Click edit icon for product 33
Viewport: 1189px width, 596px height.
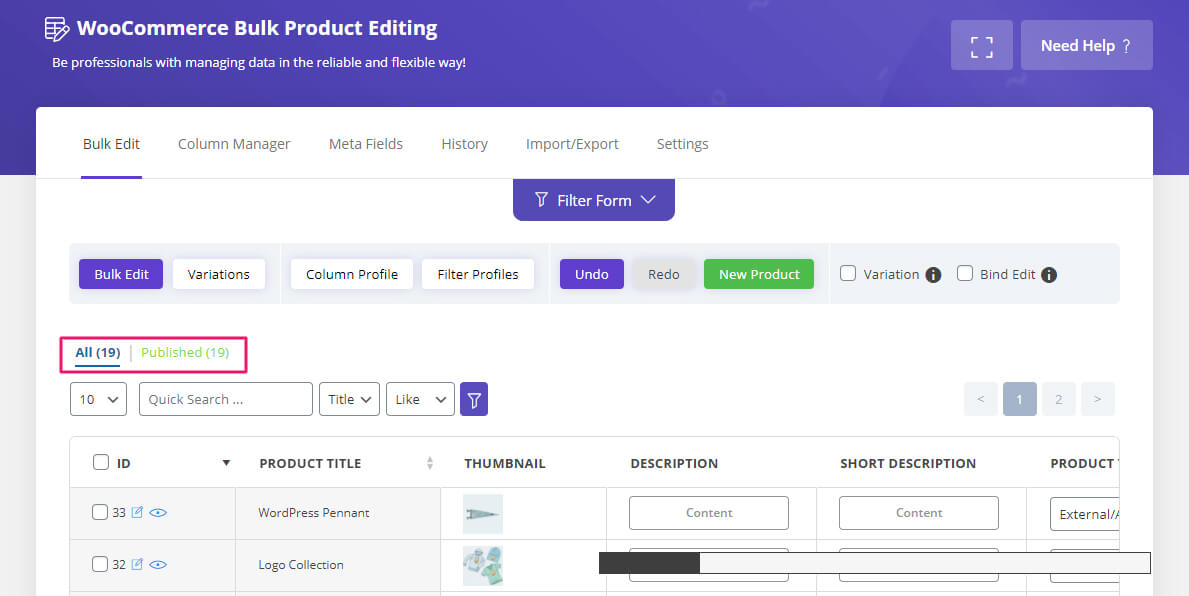pyautogui.click(x=138, y=512)
